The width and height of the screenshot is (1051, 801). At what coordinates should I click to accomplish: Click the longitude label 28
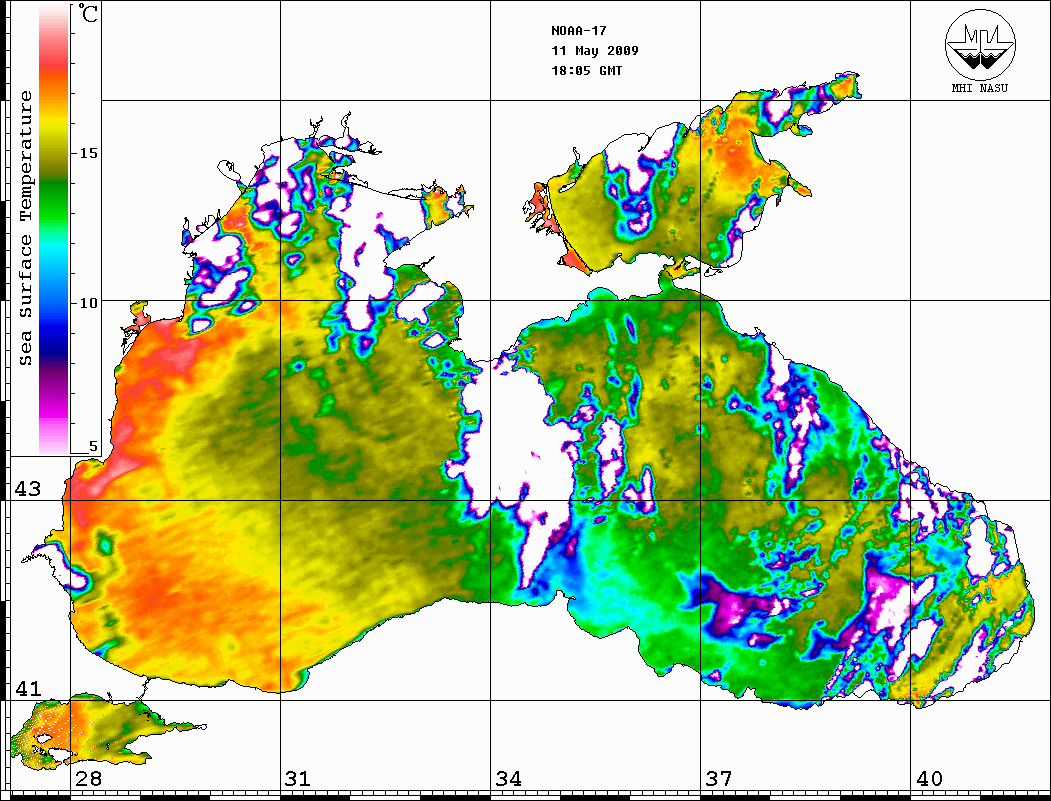click(x=87, y=779)
